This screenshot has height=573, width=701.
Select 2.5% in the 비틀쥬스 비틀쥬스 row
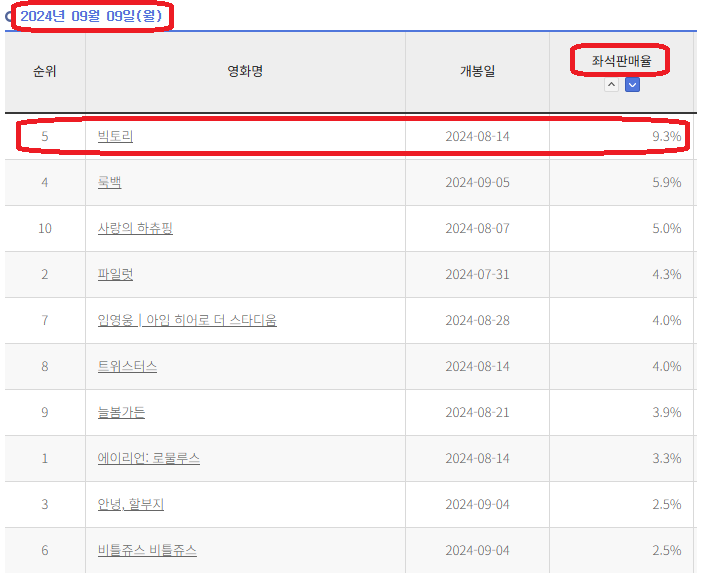tap(667, 550)
